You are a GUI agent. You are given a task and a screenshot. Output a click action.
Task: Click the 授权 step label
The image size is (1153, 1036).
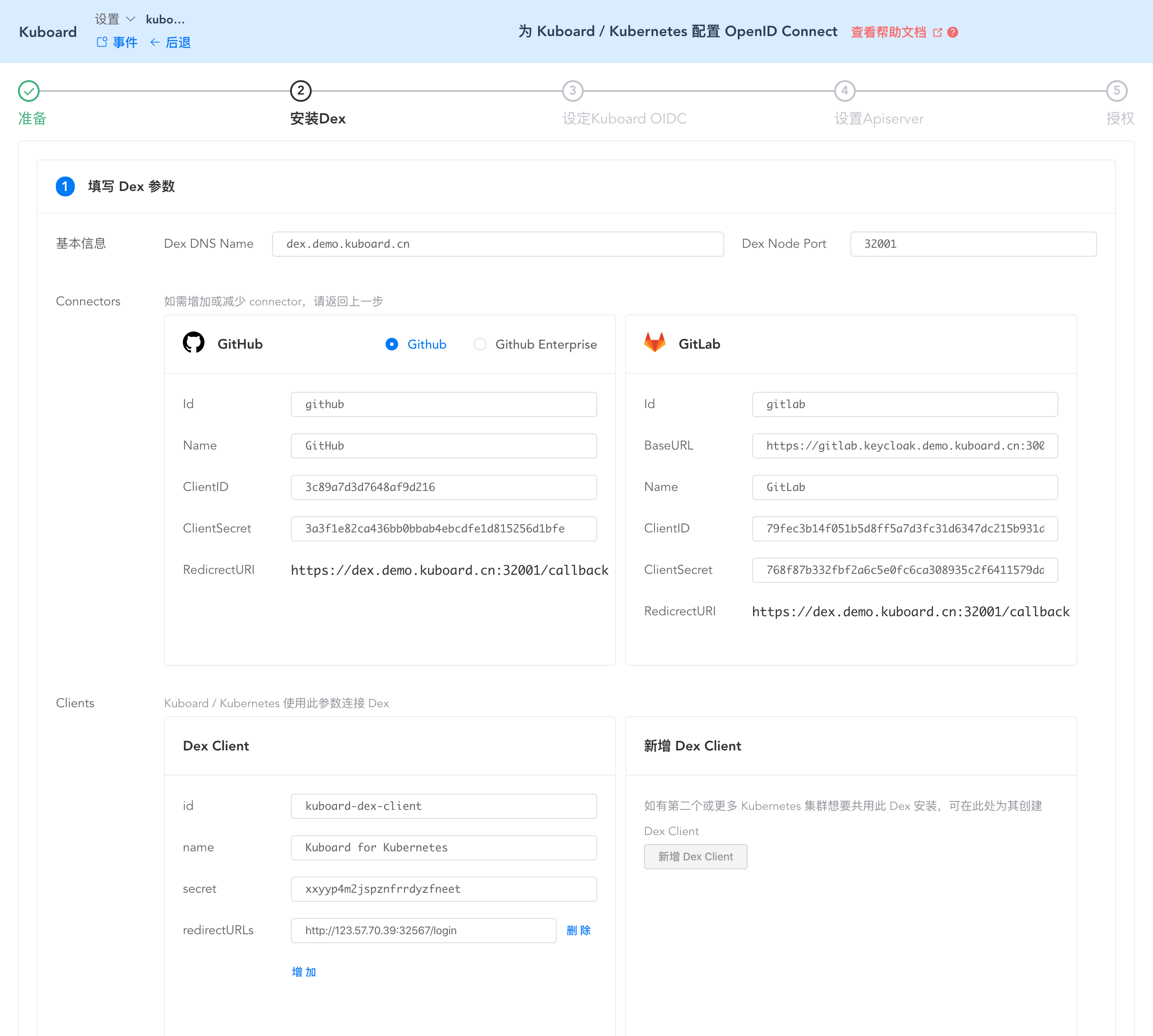[1120, 118]
